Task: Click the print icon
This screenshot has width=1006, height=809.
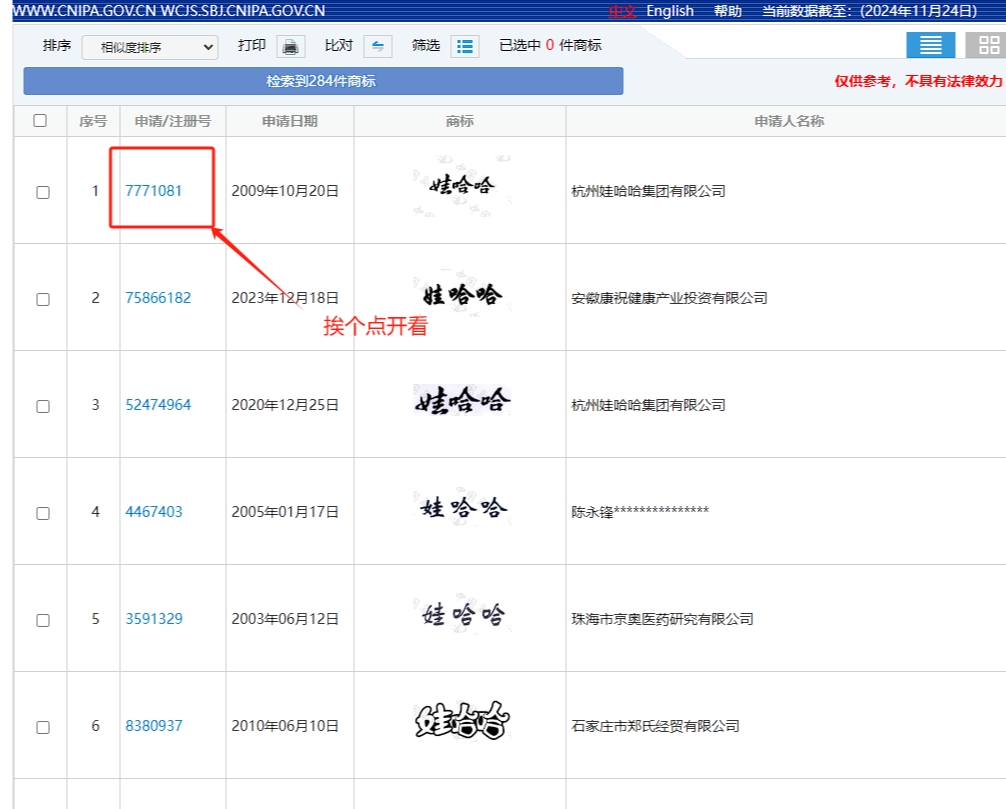Action: point(291,46)
